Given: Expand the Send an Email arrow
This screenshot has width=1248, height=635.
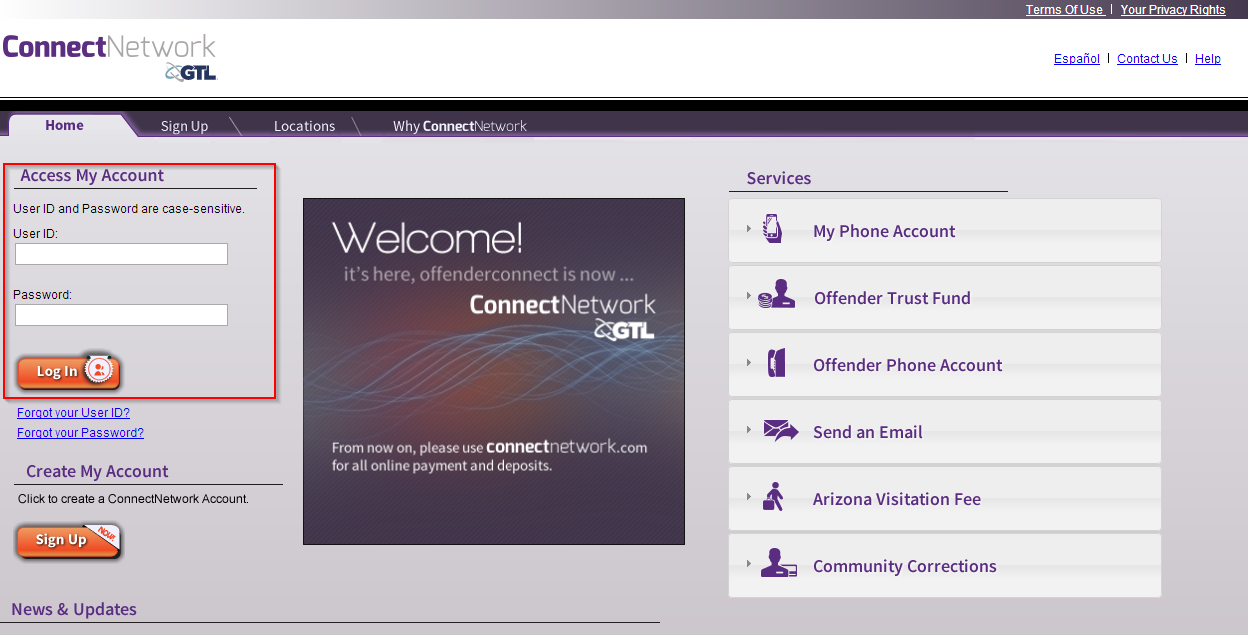Looking at the screenshot, I should [748, 430].
